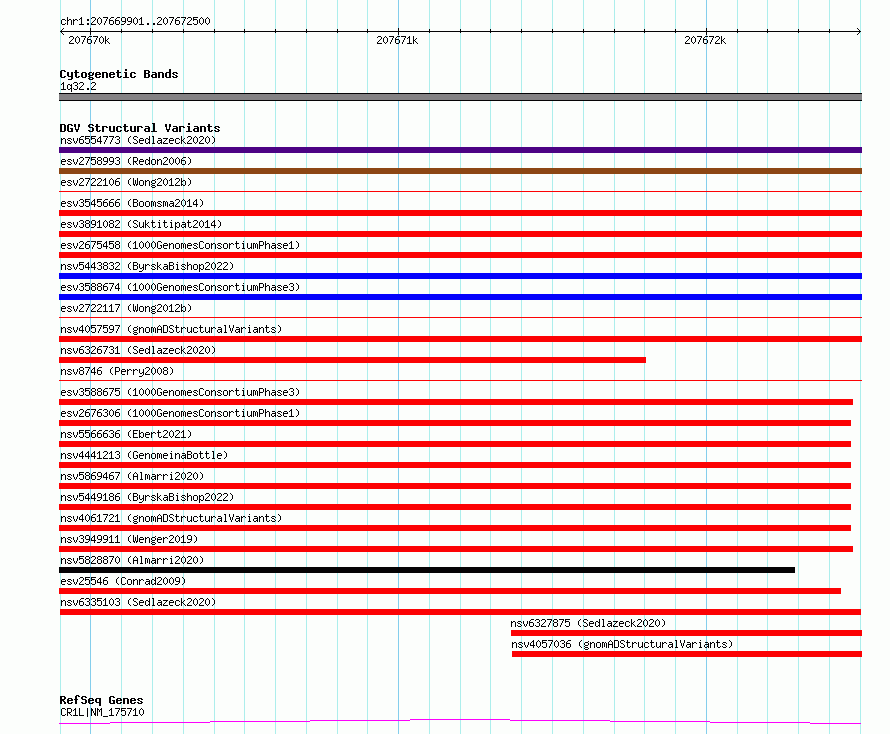Open esv2676306 (1000GenomesConsortiumPhase1) label
Image resolution: width=890 pixels, height=734 pixels.
click(180, 413)
